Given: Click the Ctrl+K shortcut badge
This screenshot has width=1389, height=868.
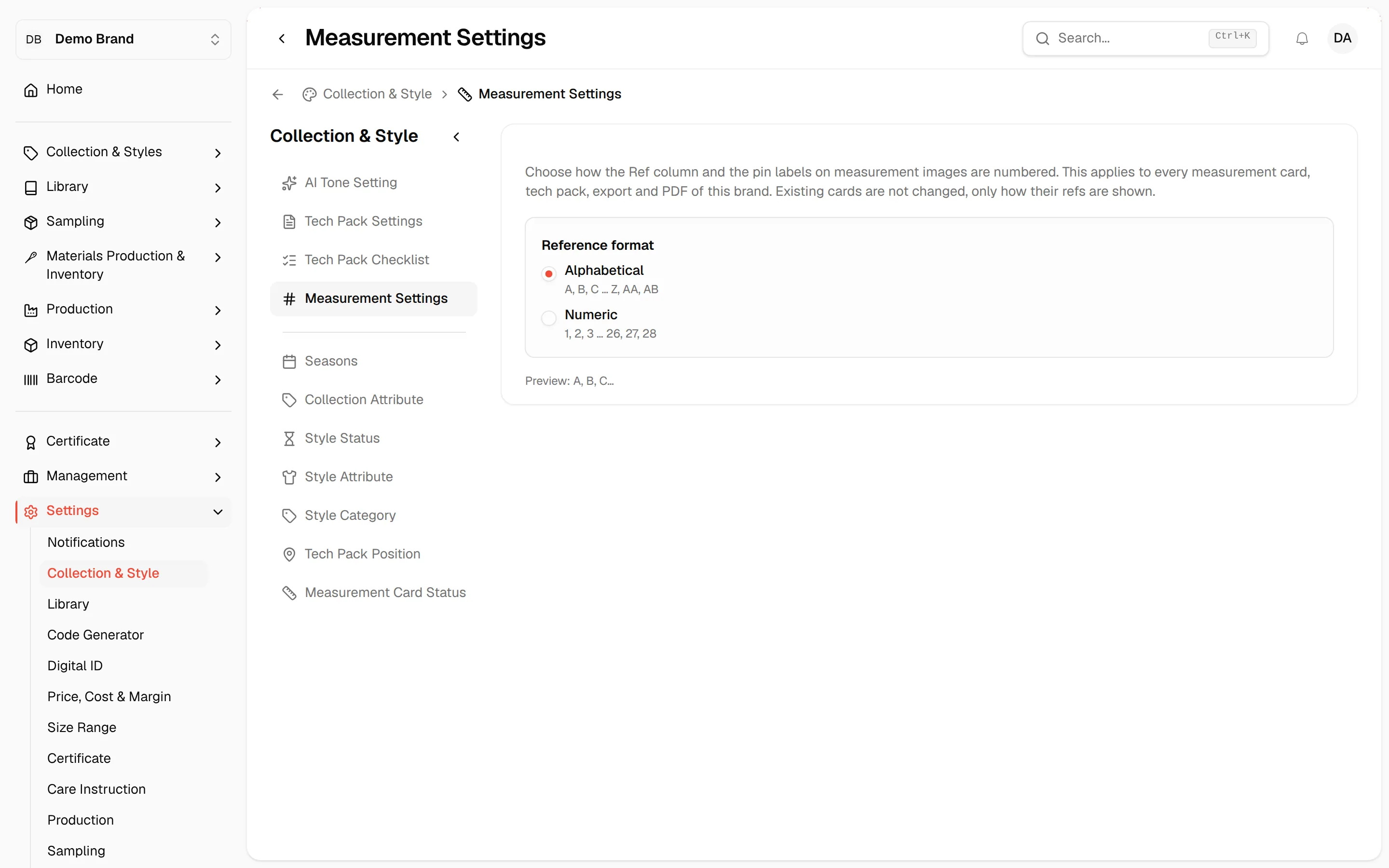Looking at the screenshot, I should click(x=1232, y=39).
